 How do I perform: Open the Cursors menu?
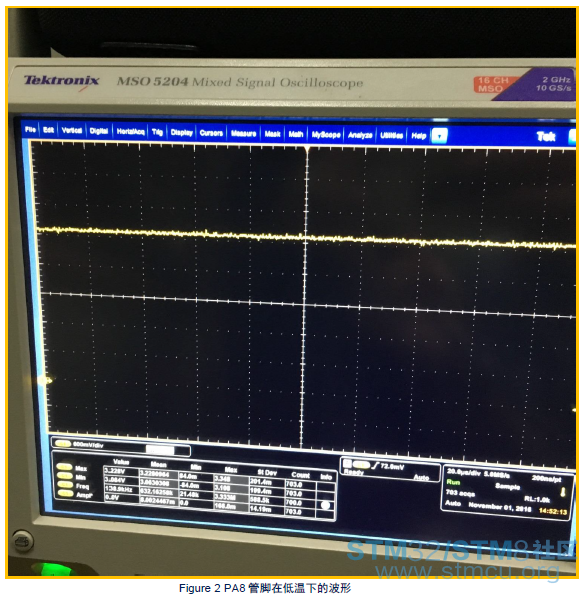[x=211, y=133]
